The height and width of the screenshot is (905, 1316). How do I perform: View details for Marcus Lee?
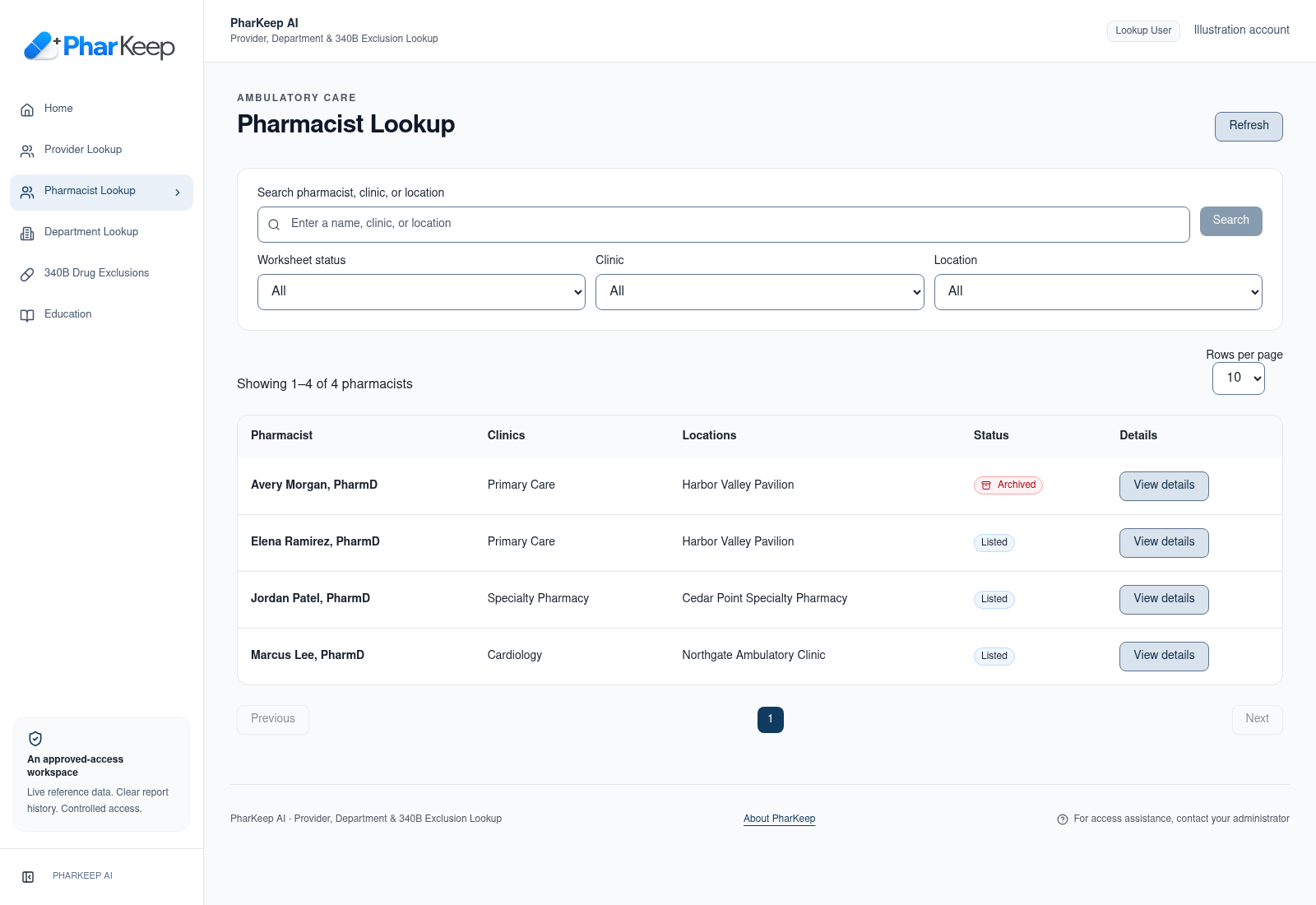[x=1164, y=657]
